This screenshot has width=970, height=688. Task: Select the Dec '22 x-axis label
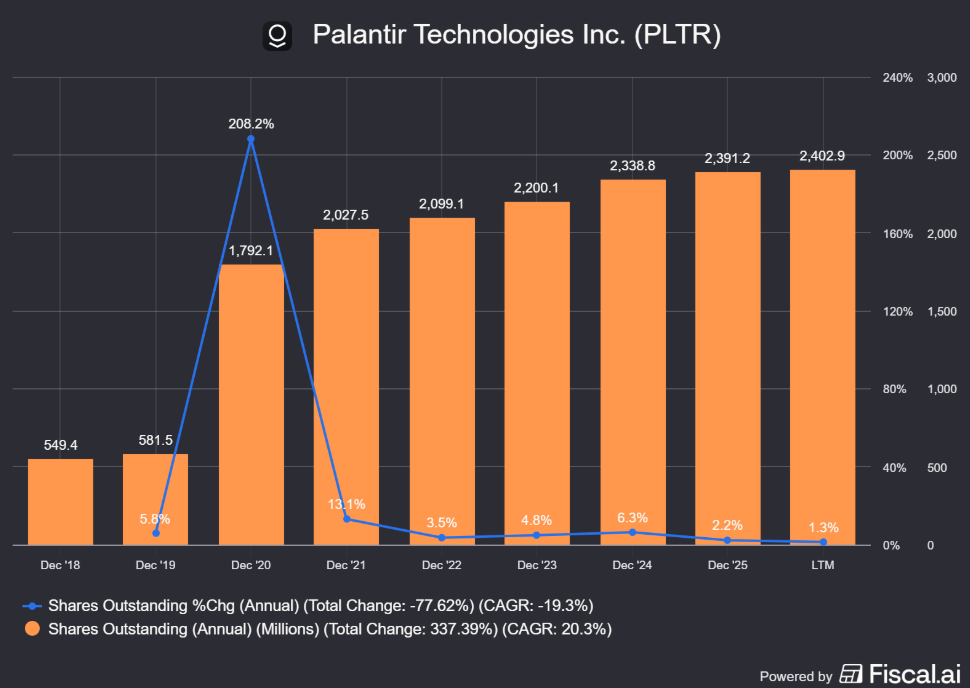(442, 565)
